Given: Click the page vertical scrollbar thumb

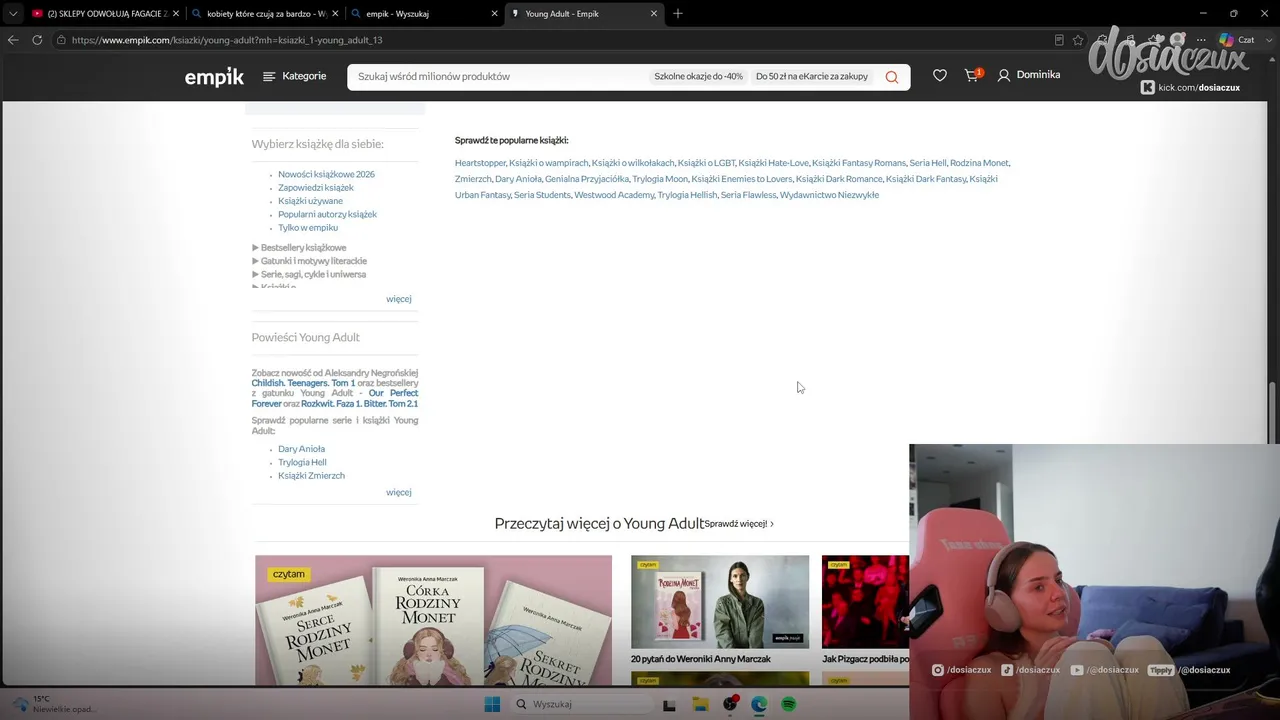Looking at the screenshot, I should pyautogui.click(x=1273, y=415).
